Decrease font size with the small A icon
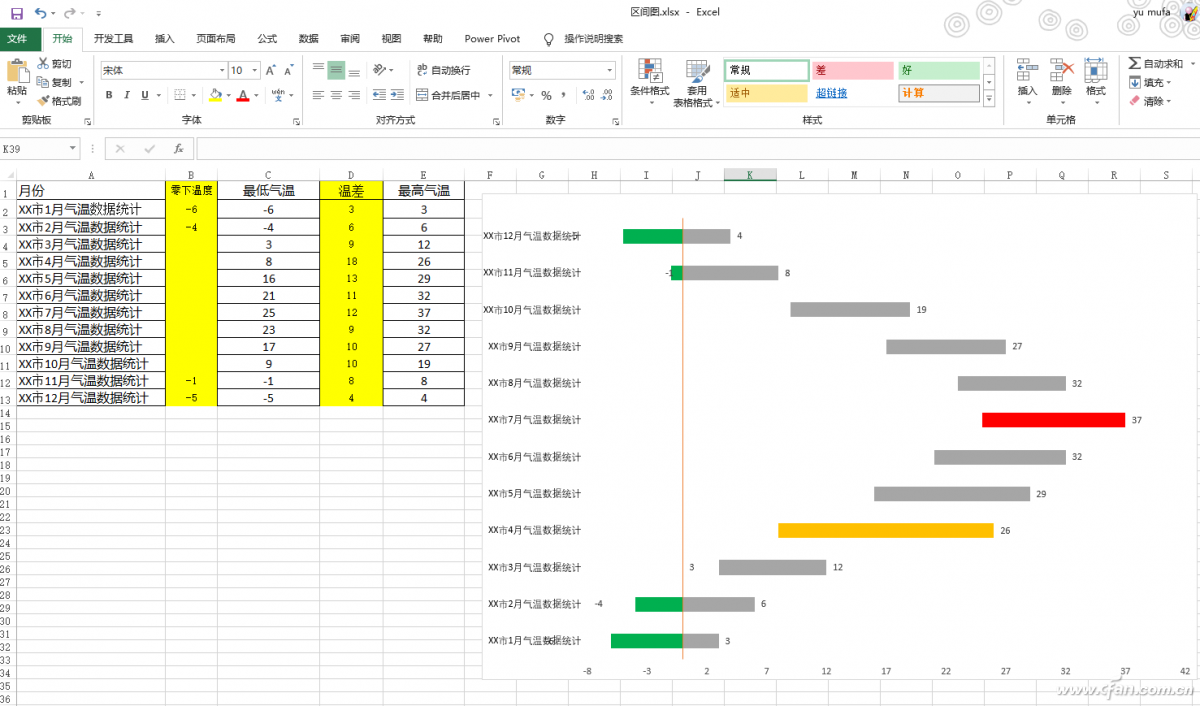The image size is (1200, 706). click(288, 70)
